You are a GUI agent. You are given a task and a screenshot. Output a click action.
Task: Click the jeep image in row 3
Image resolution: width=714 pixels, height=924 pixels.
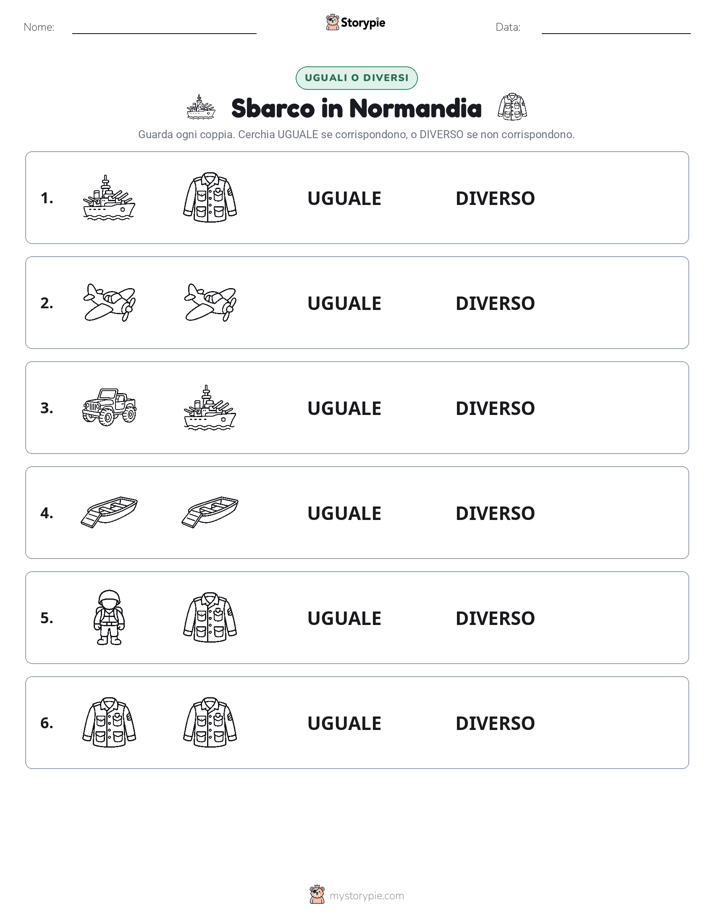tap(109, 407)
